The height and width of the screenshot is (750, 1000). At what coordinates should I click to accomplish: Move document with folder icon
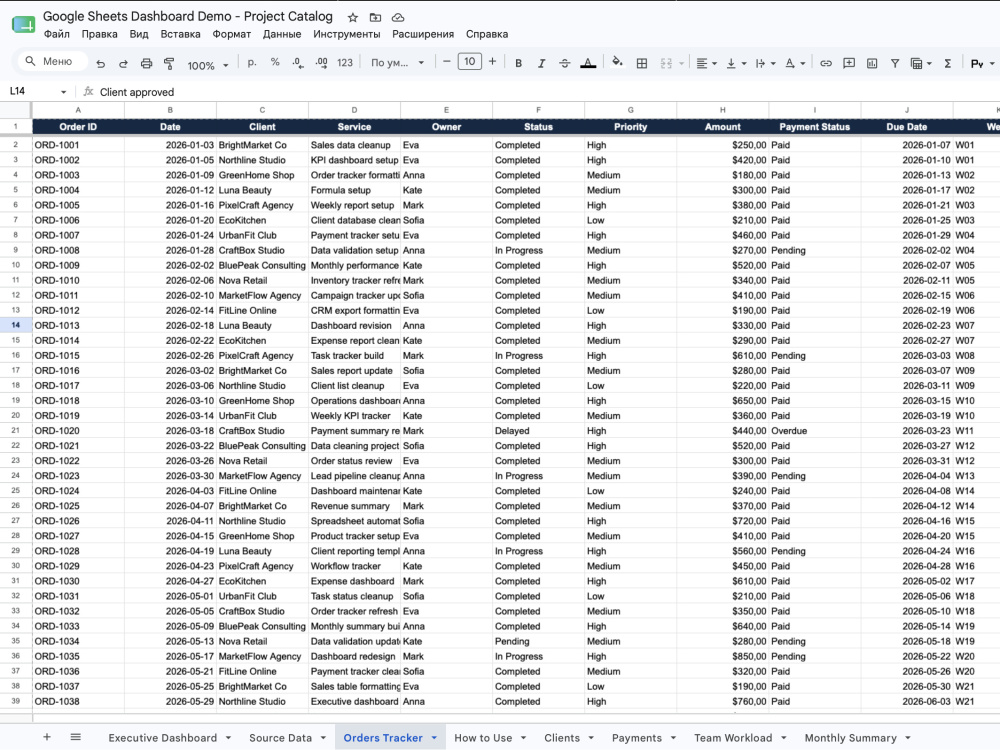click(x=376, y=17)
